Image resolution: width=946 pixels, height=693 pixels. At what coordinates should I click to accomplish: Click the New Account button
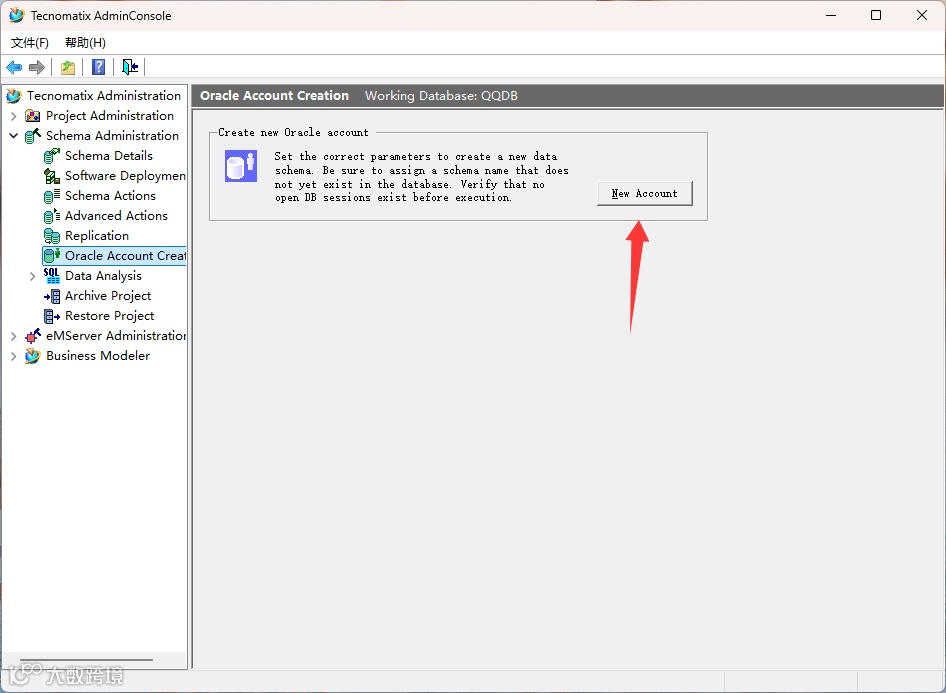click(x=644, y=194)
